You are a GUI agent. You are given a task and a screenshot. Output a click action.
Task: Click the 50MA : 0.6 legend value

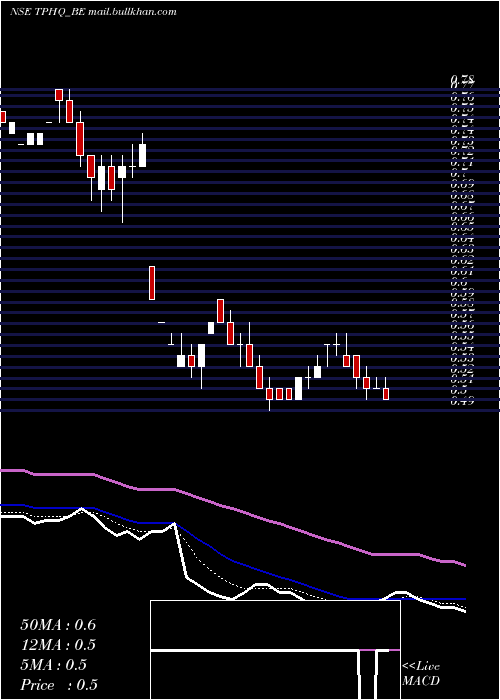58,625
